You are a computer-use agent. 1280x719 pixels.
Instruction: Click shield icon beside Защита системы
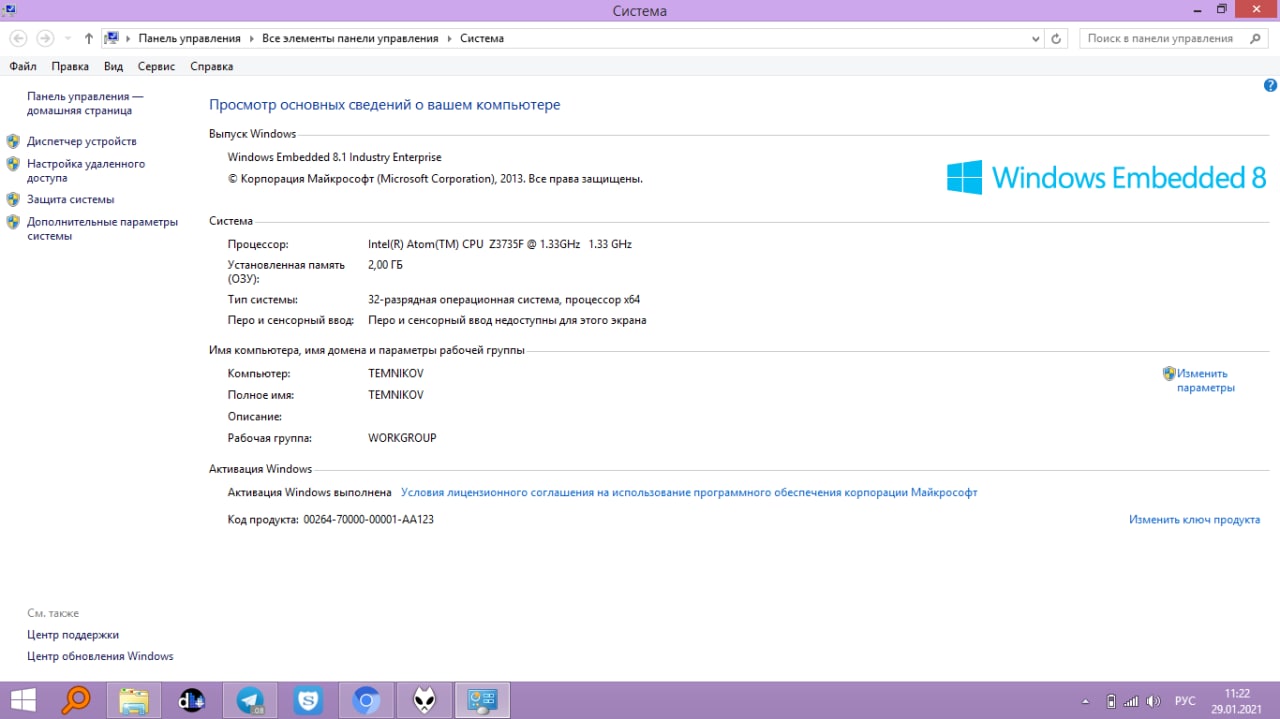point(13,199)
